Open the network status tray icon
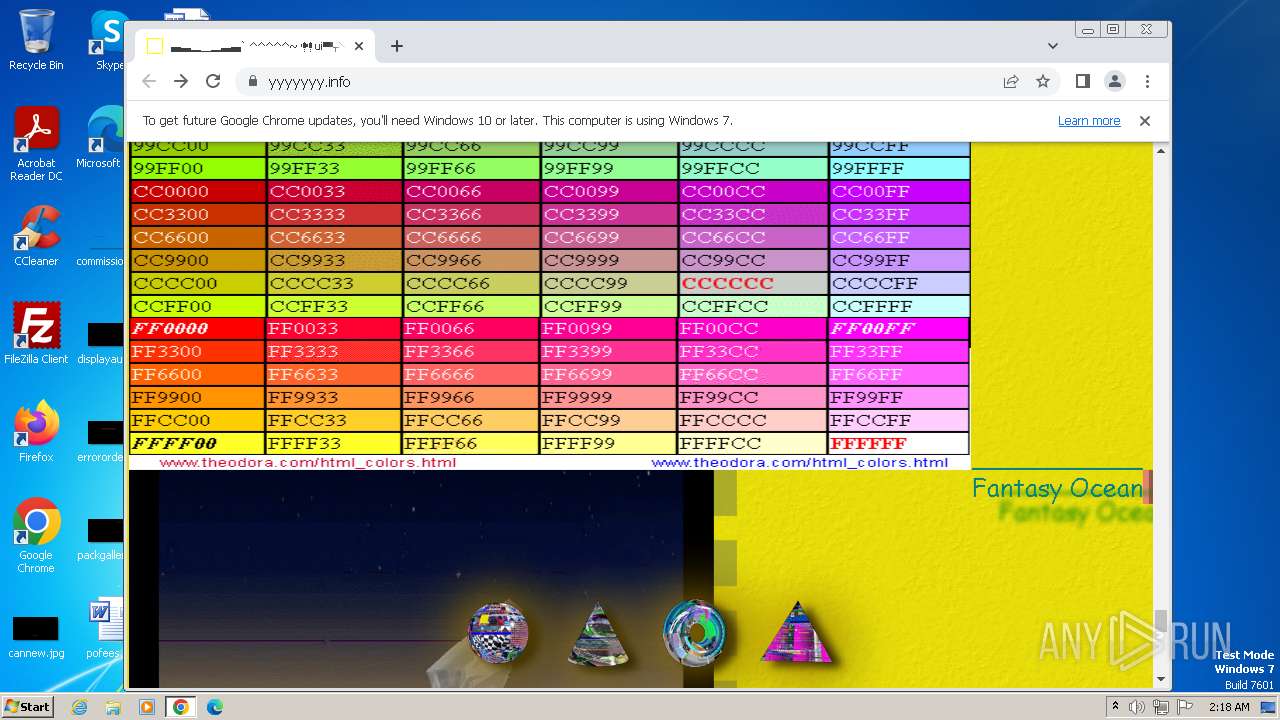This screenshot has height=720, width=1280. (1160, 707)
